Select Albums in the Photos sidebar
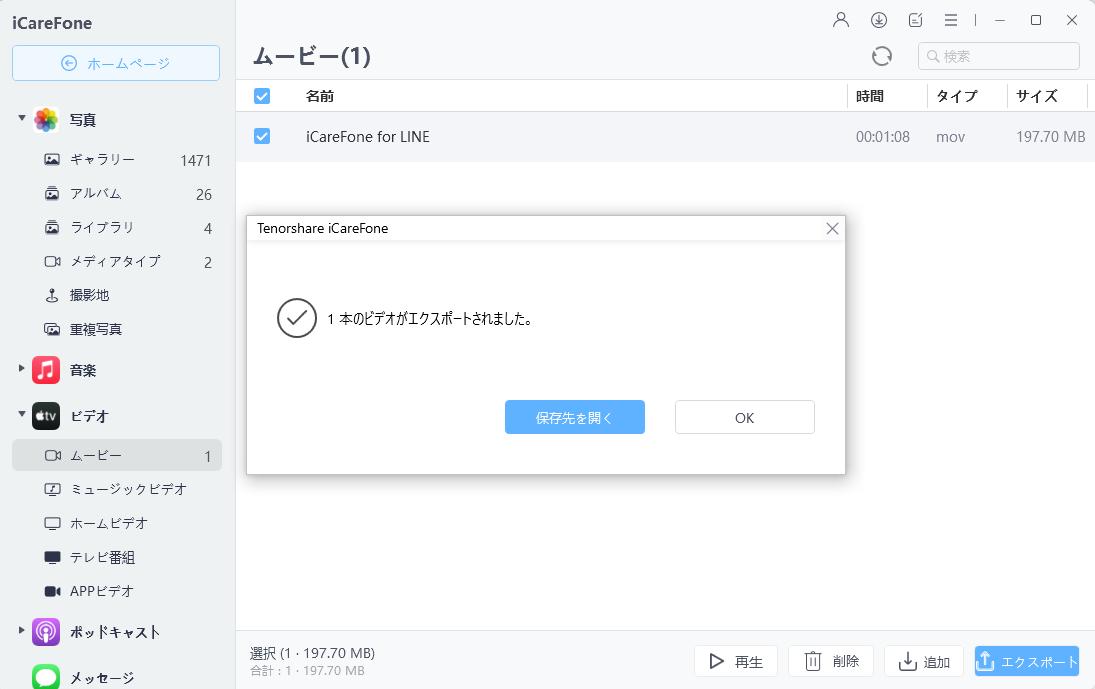 pos(100,193)
